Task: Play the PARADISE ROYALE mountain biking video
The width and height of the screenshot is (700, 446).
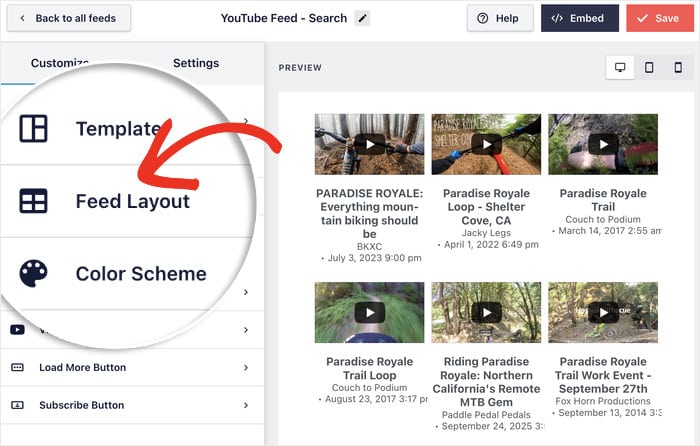Action: [x=369, y=144]
